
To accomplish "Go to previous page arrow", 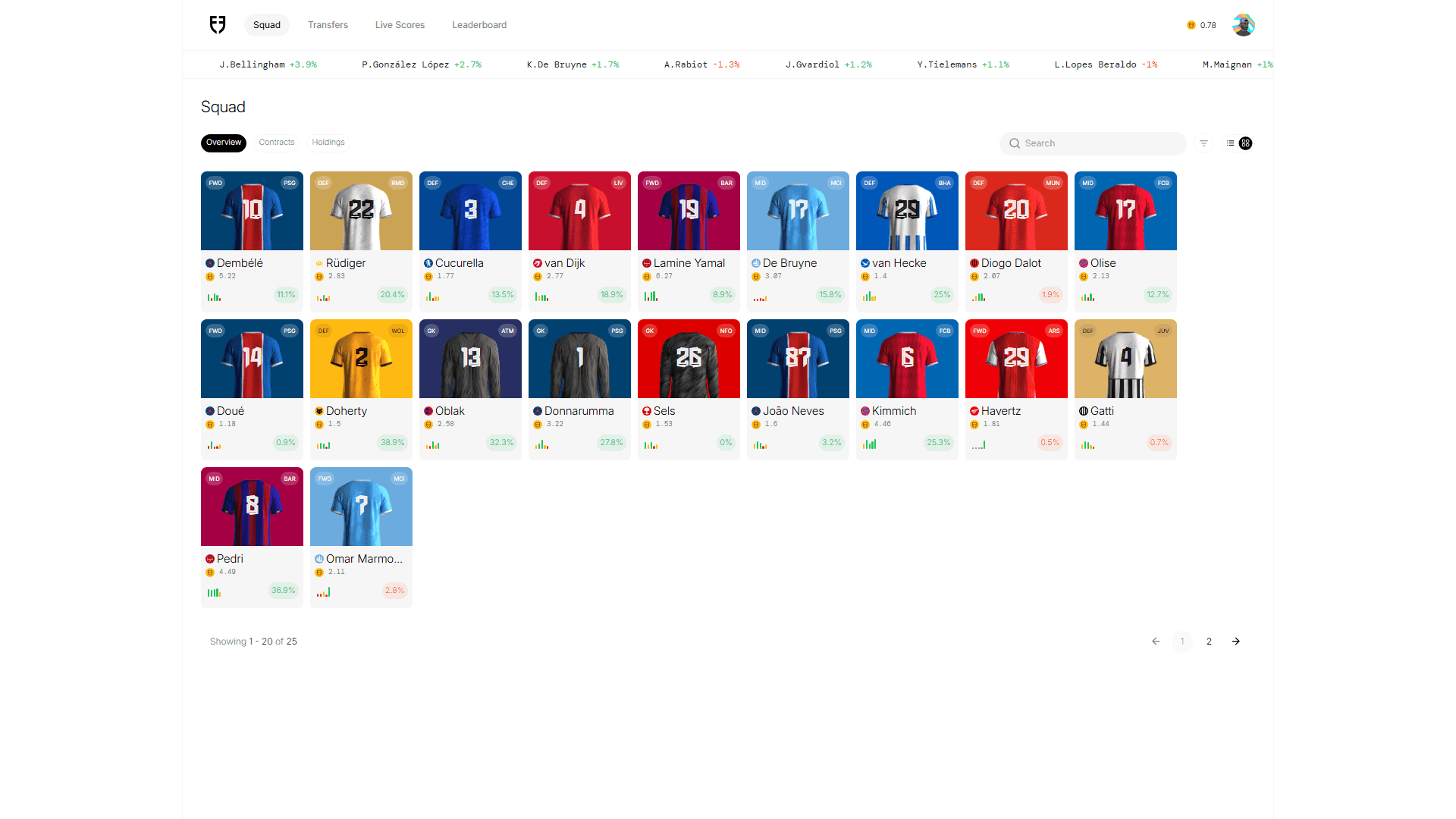I will 1156,642.
